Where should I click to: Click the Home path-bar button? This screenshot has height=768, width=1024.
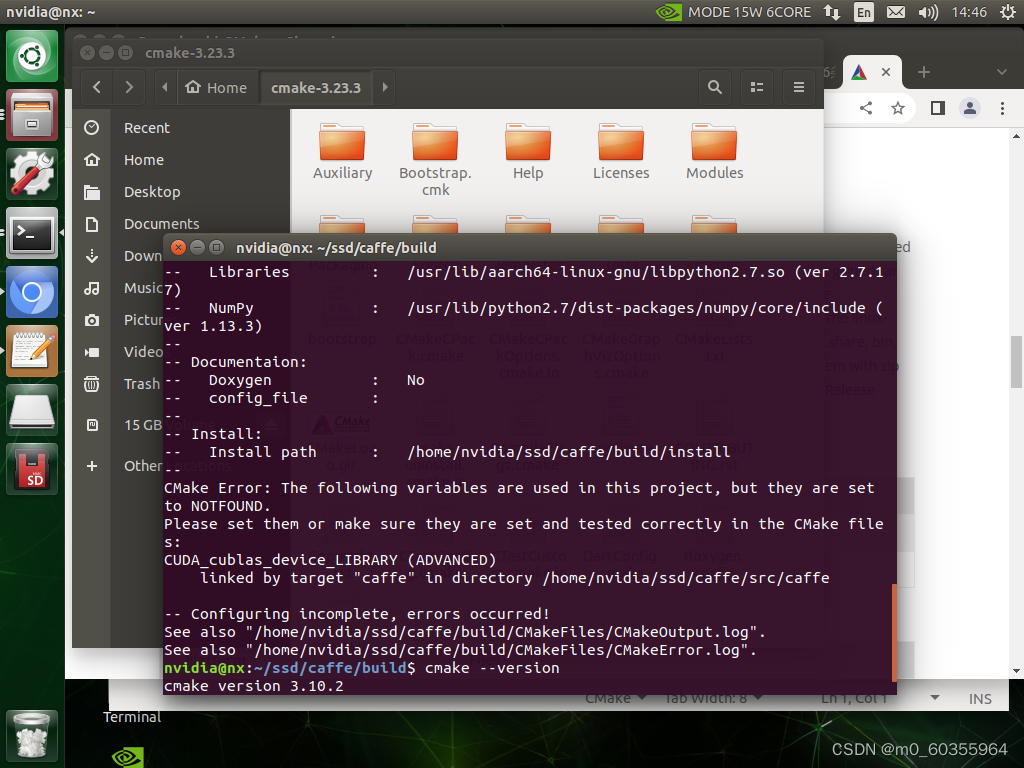217,87
